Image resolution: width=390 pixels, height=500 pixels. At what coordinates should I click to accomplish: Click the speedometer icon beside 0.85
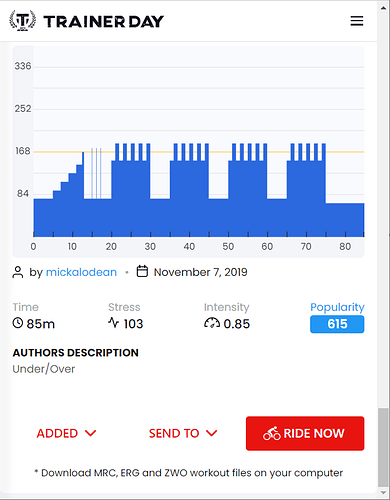(x=212, y=323)
